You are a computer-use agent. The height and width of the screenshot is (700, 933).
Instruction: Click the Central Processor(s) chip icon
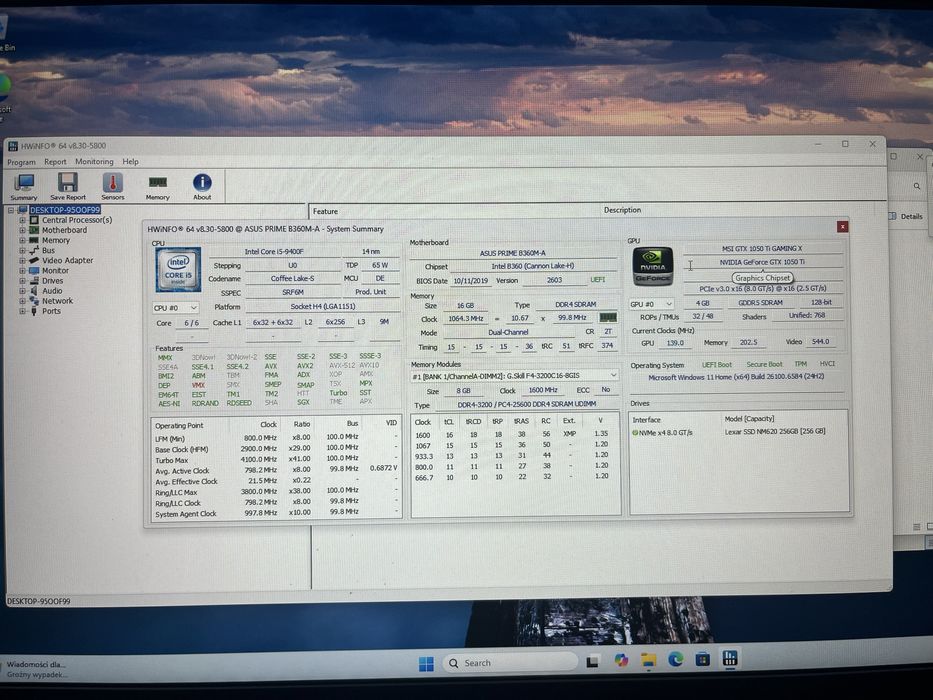pyautogui.click(x=34, y=220)
